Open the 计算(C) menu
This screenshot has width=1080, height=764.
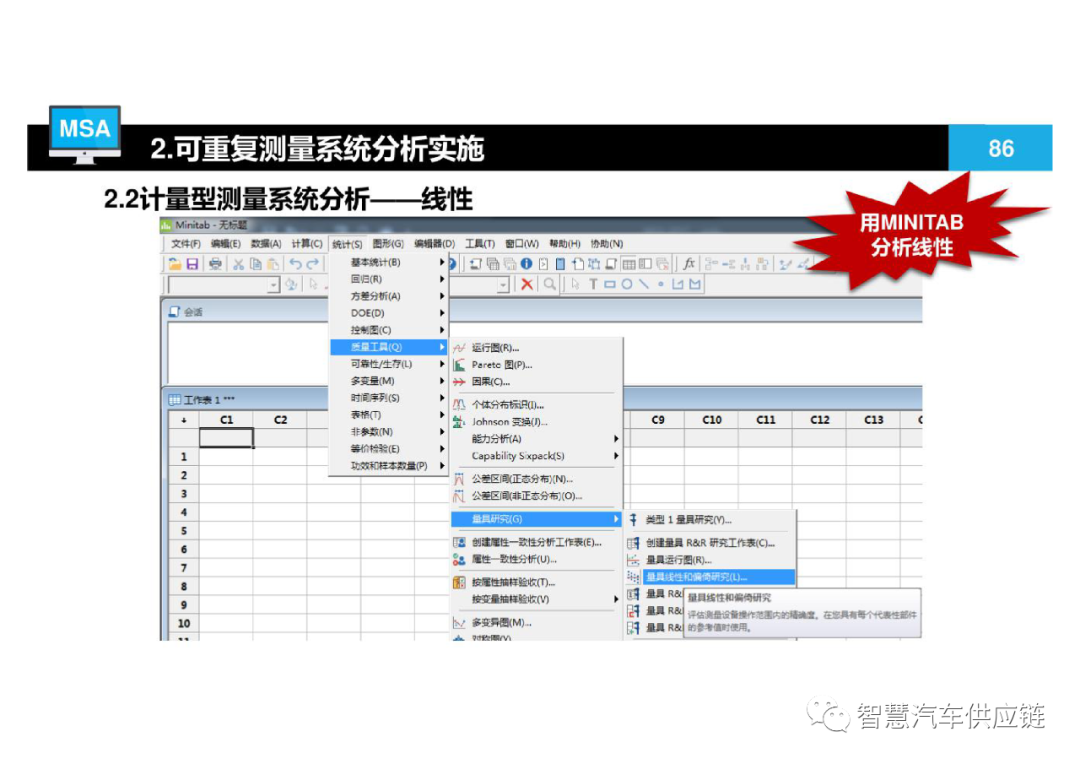pyautogui.click(x=307, y=244)
